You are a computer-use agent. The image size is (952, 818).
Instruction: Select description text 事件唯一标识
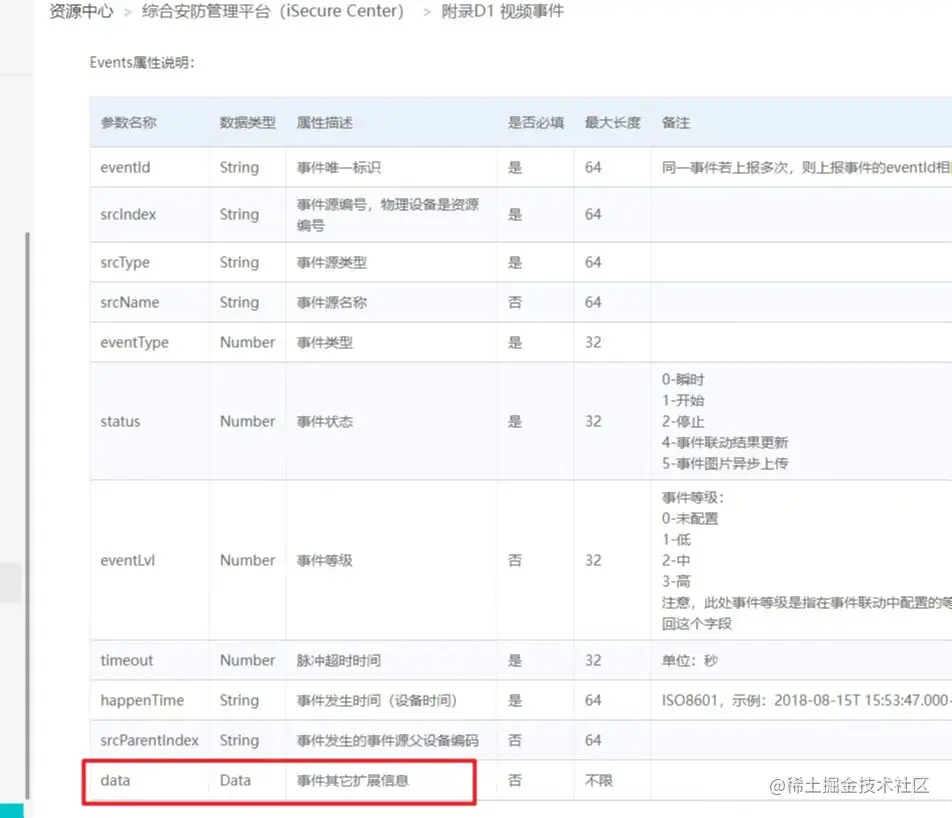(339, 168)
